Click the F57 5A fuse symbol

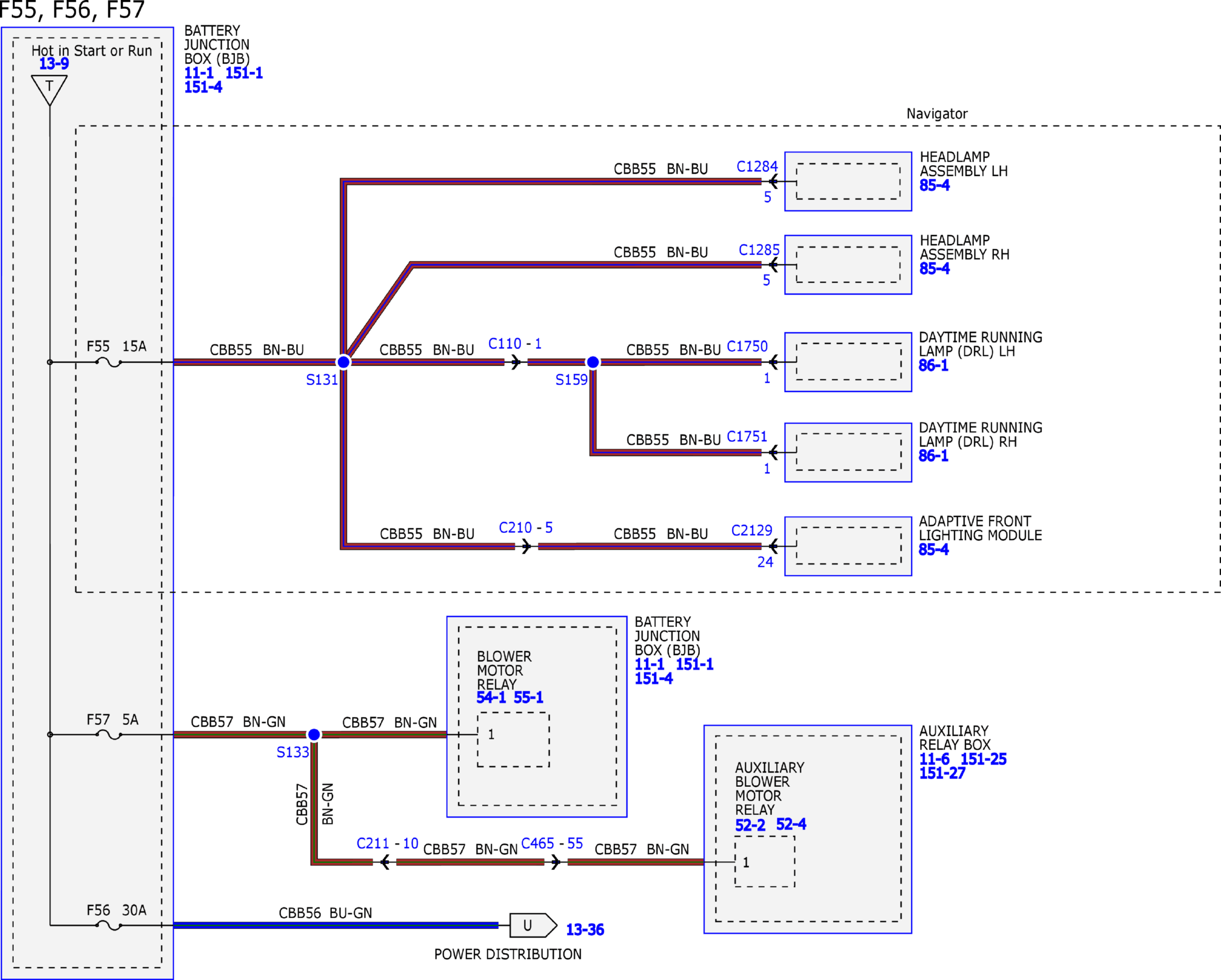click(x=108, y=735)
